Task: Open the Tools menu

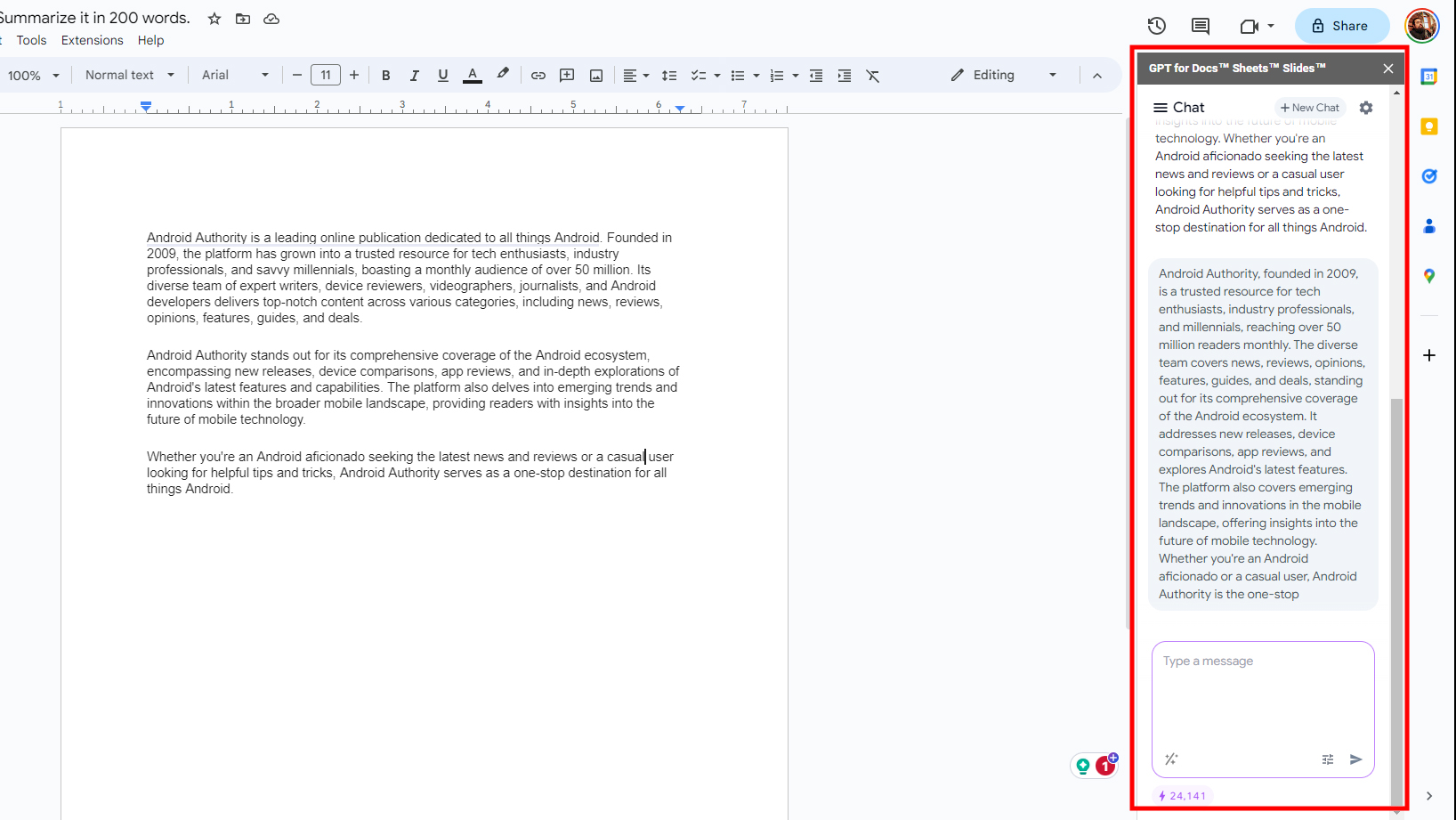Action: pyautogui.click(x=31, y=40)
